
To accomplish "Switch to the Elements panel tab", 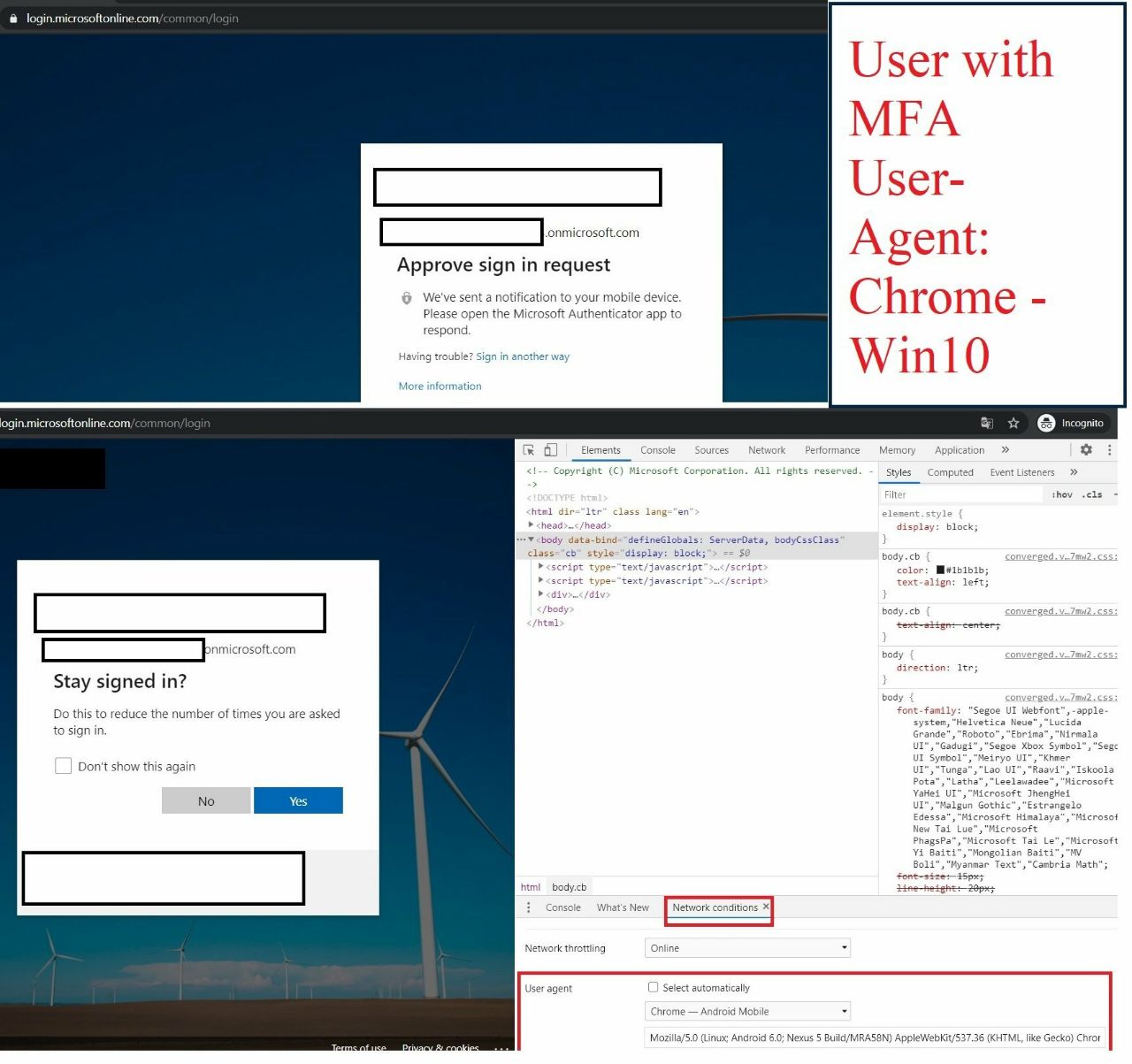I will [x=600, y=451].
